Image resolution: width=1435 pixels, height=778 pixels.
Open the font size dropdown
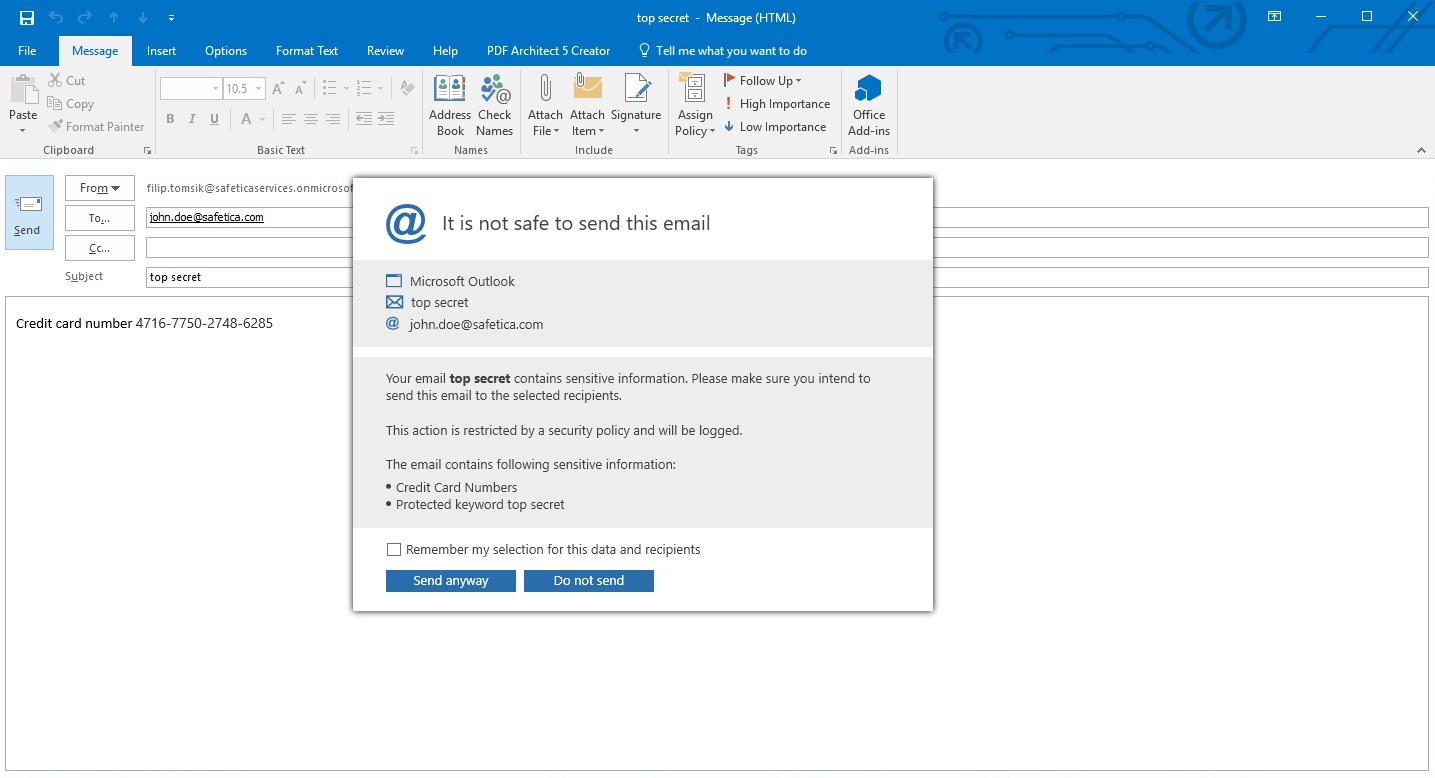[x=258, y=89]
